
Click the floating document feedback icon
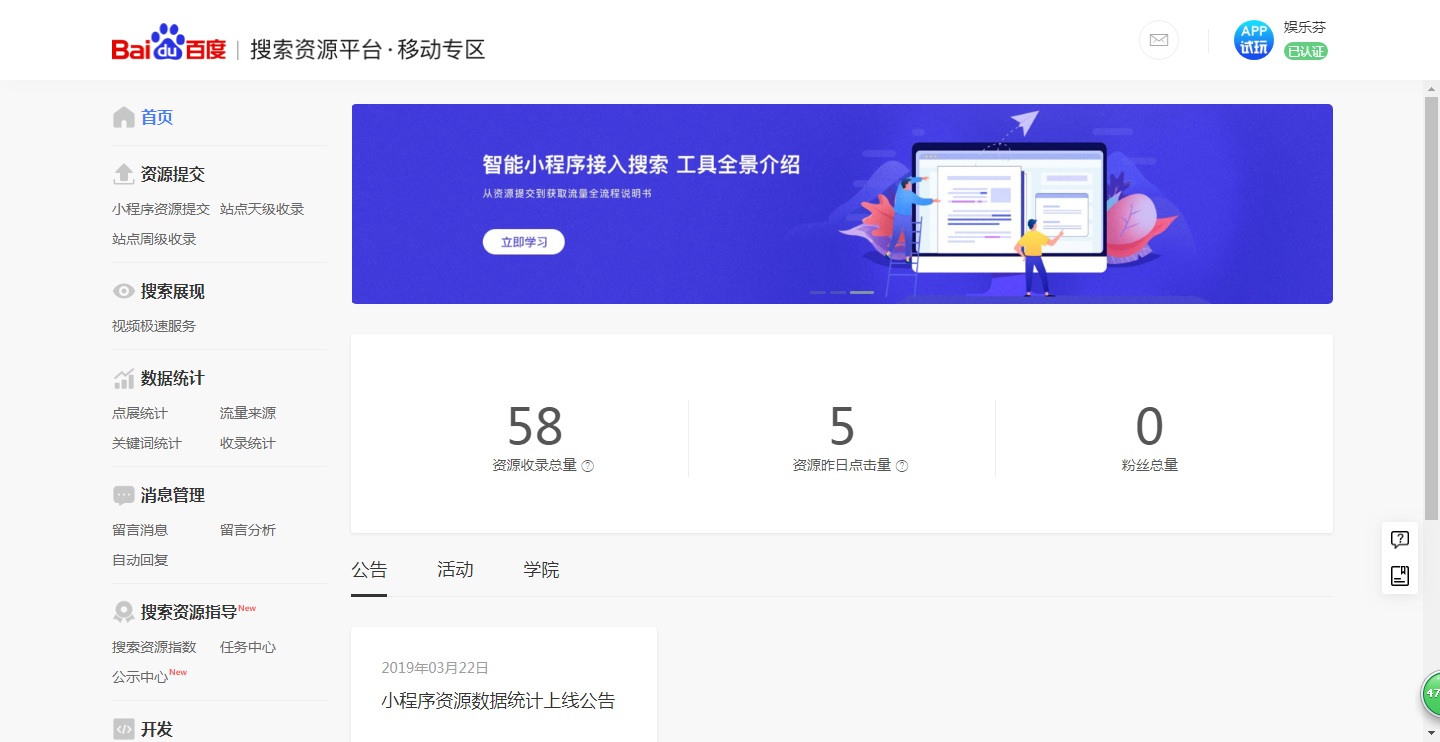(1400, 576)
